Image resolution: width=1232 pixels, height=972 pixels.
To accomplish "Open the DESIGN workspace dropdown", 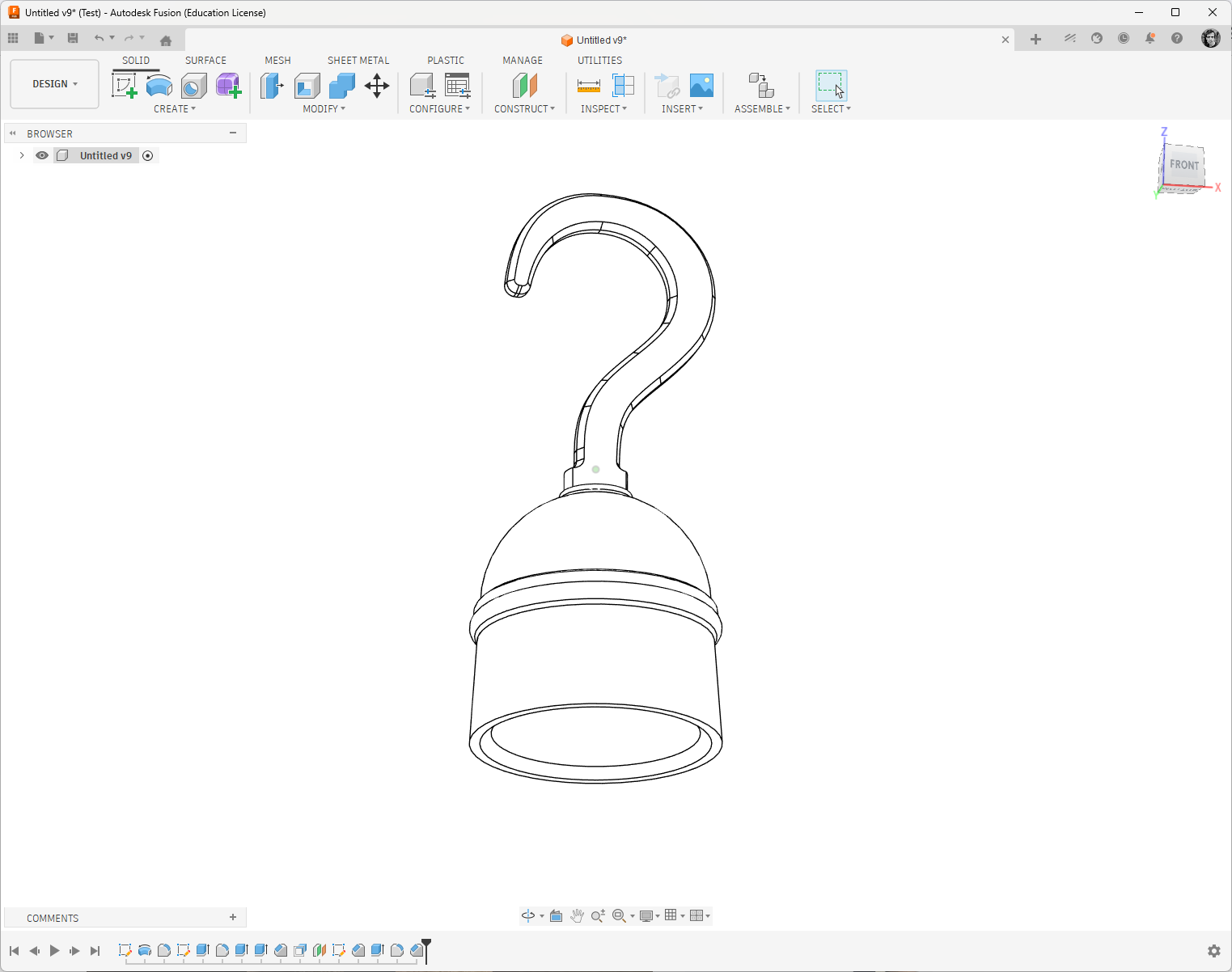I will 55,84.
